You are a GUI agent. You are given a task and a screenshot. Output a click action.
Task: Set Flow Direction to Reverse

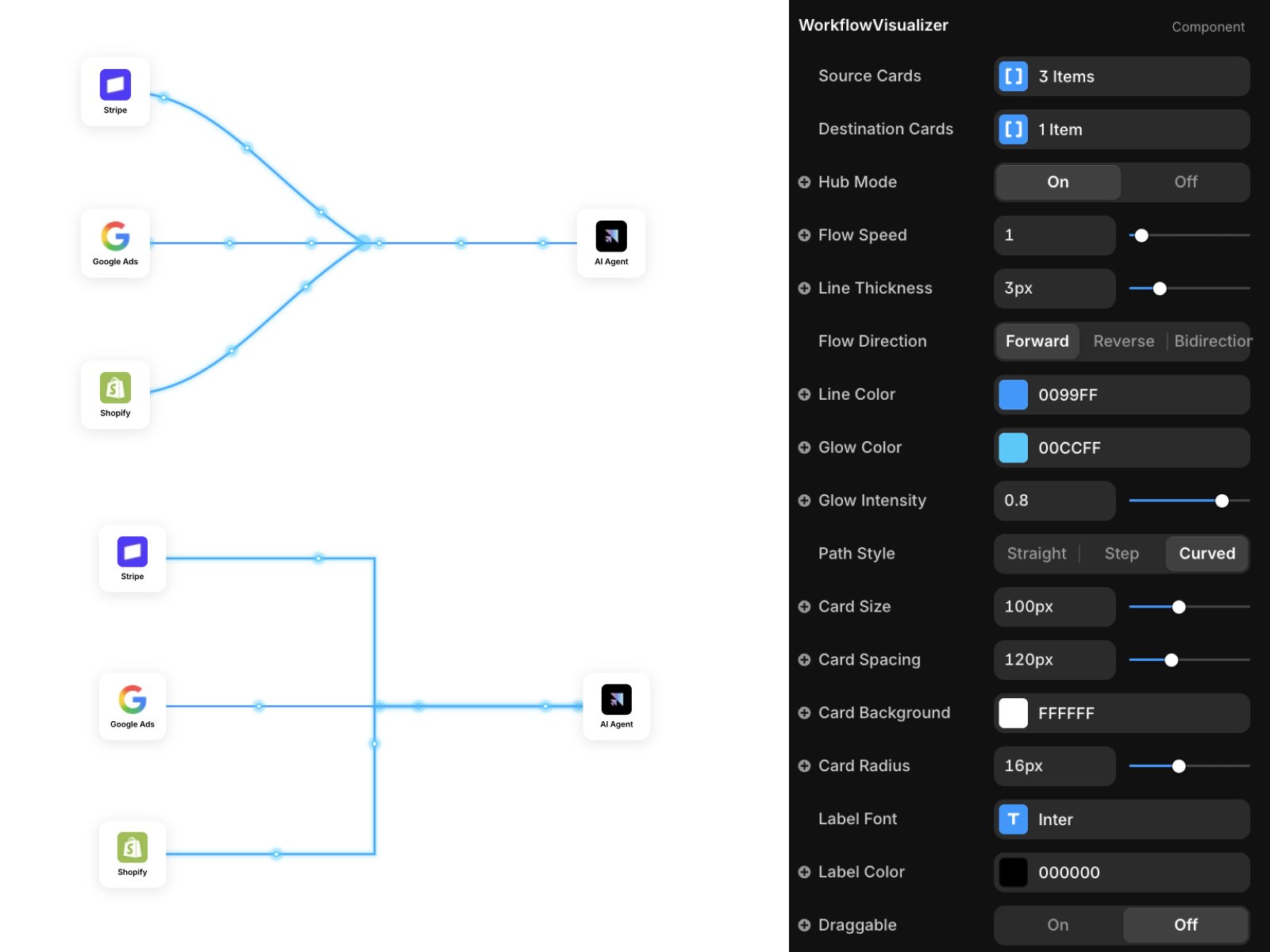click(x=1123, y=341)
